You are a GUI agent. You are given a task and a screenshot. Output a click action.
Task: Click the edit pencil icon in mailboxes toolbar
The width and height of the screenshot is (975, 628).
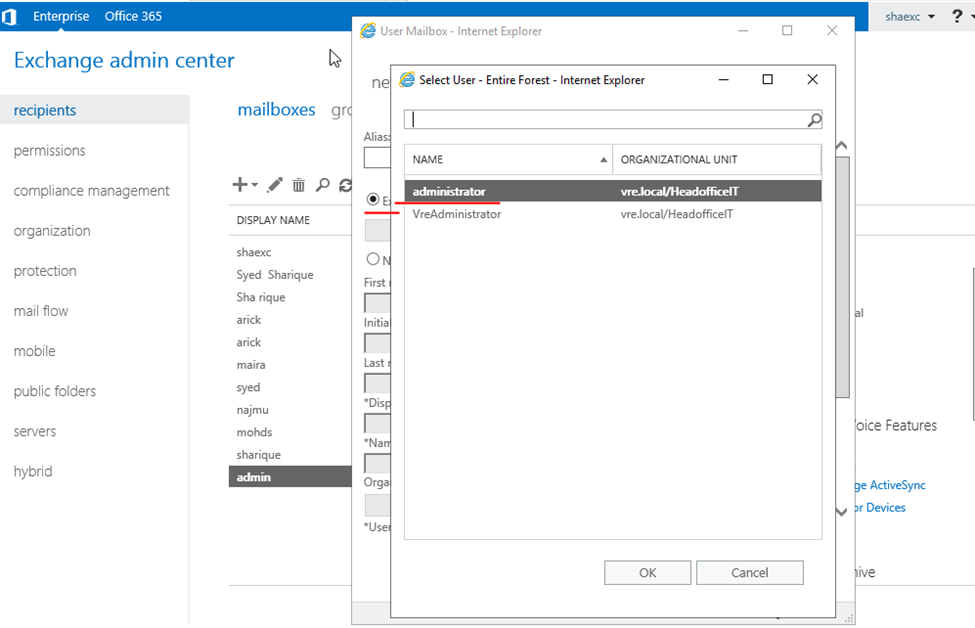(x=275, y=185)
